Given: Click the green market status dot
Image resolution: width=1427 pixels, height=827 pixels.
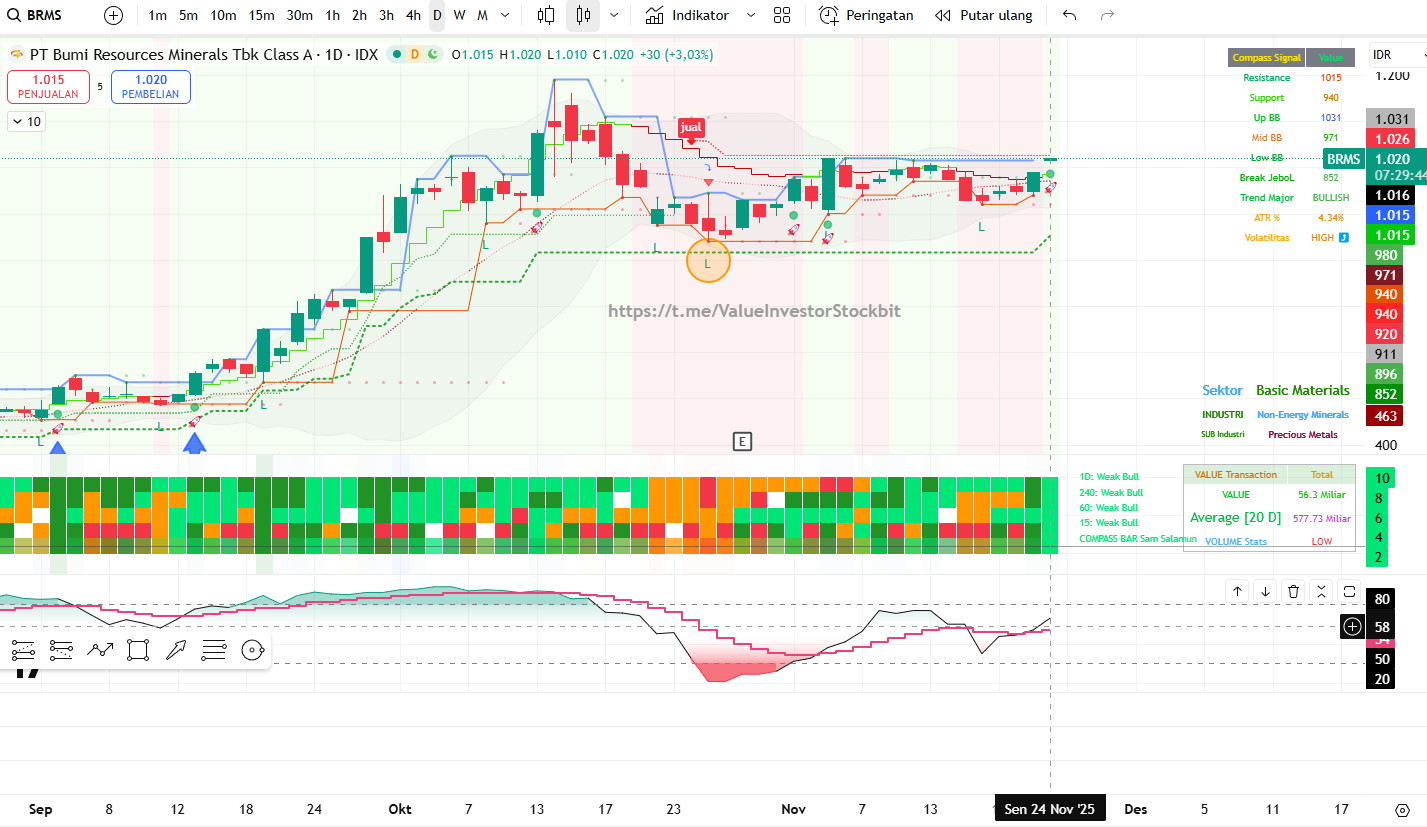Looking at the screenshot, I should click(397, 54).
